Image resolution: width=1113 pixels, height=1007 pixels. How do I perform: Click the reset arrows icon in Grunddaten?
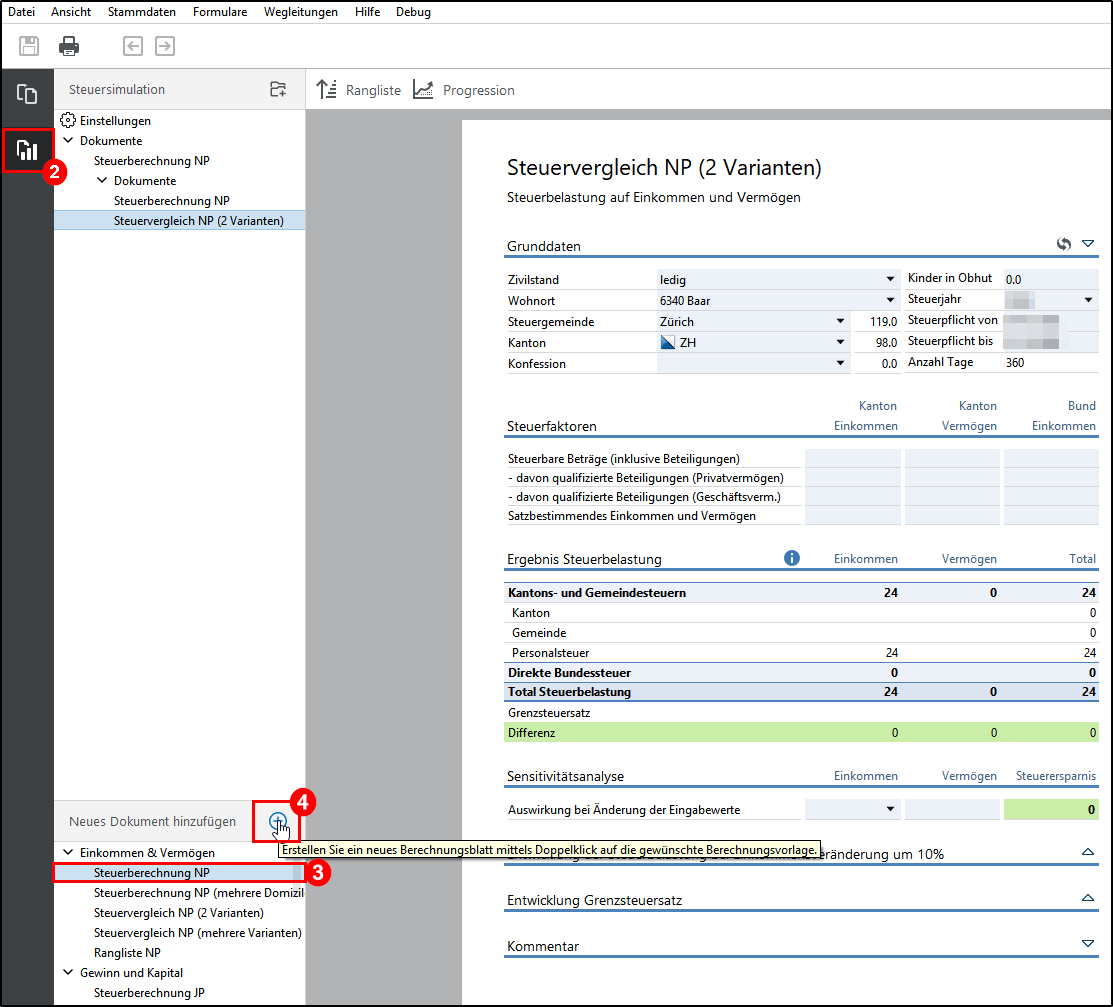pos(1065,244)
